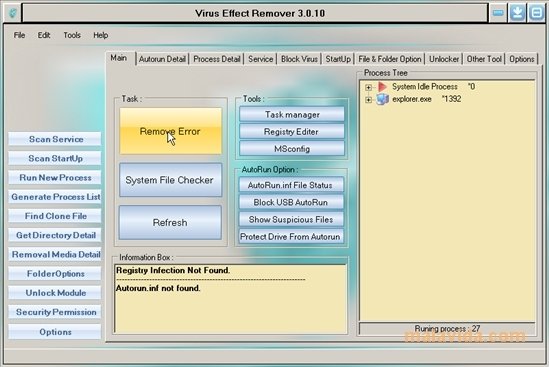Click the window restore icon in title bar
This screenshot has width=549, height=367.
pyautogui.click(x=536, y=13)
